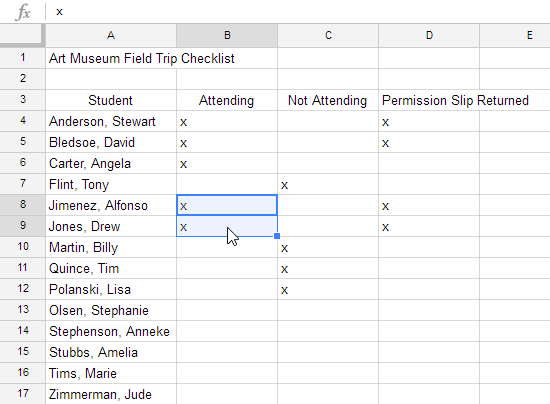Click the blue fill handle of selection
Screen dimensions: 550x404
(277, 236)
